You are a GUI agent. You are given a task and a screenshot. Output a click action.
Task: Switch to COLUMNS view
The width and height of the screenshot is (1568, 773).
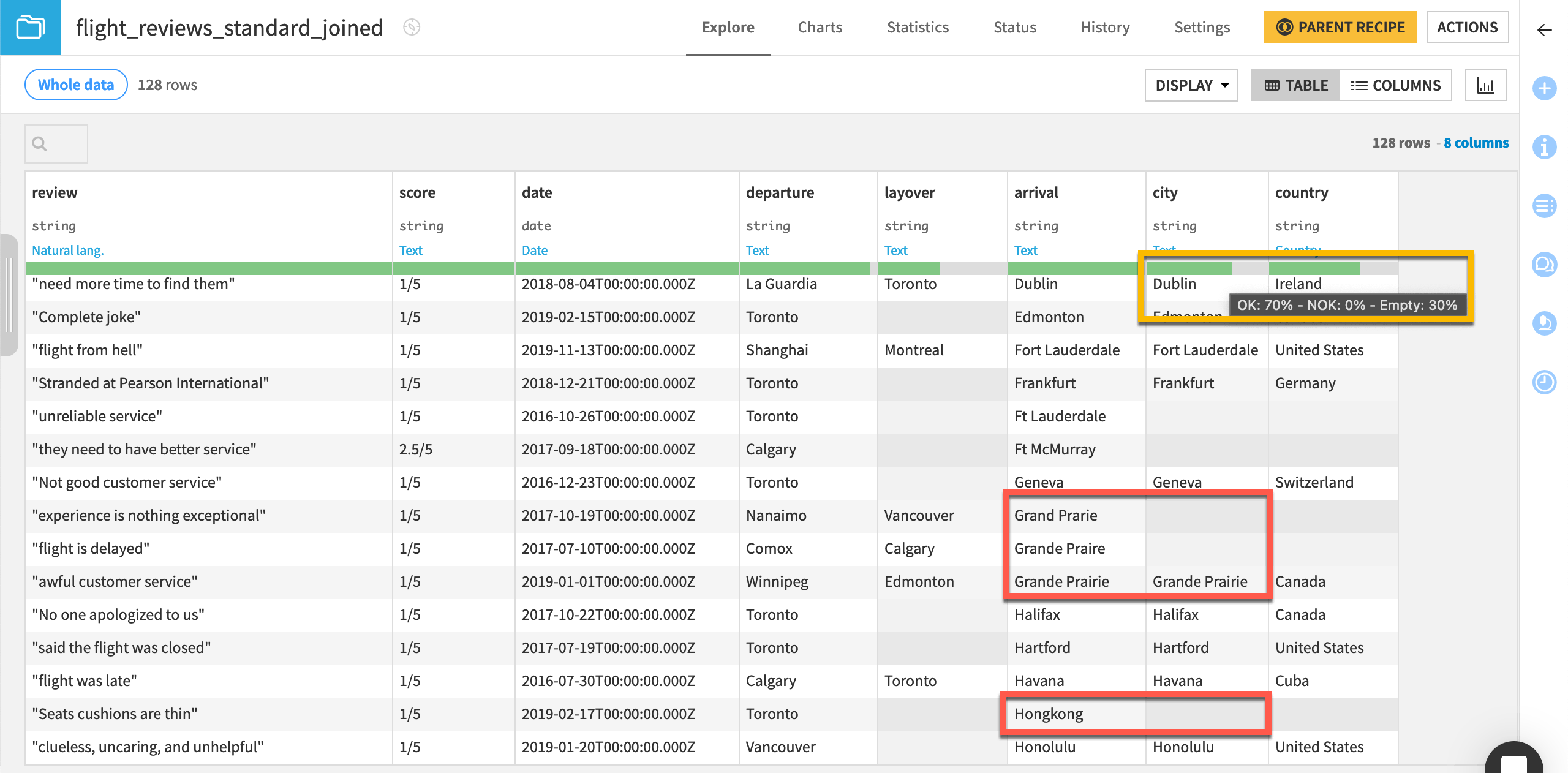click(x=1395, y=85)
